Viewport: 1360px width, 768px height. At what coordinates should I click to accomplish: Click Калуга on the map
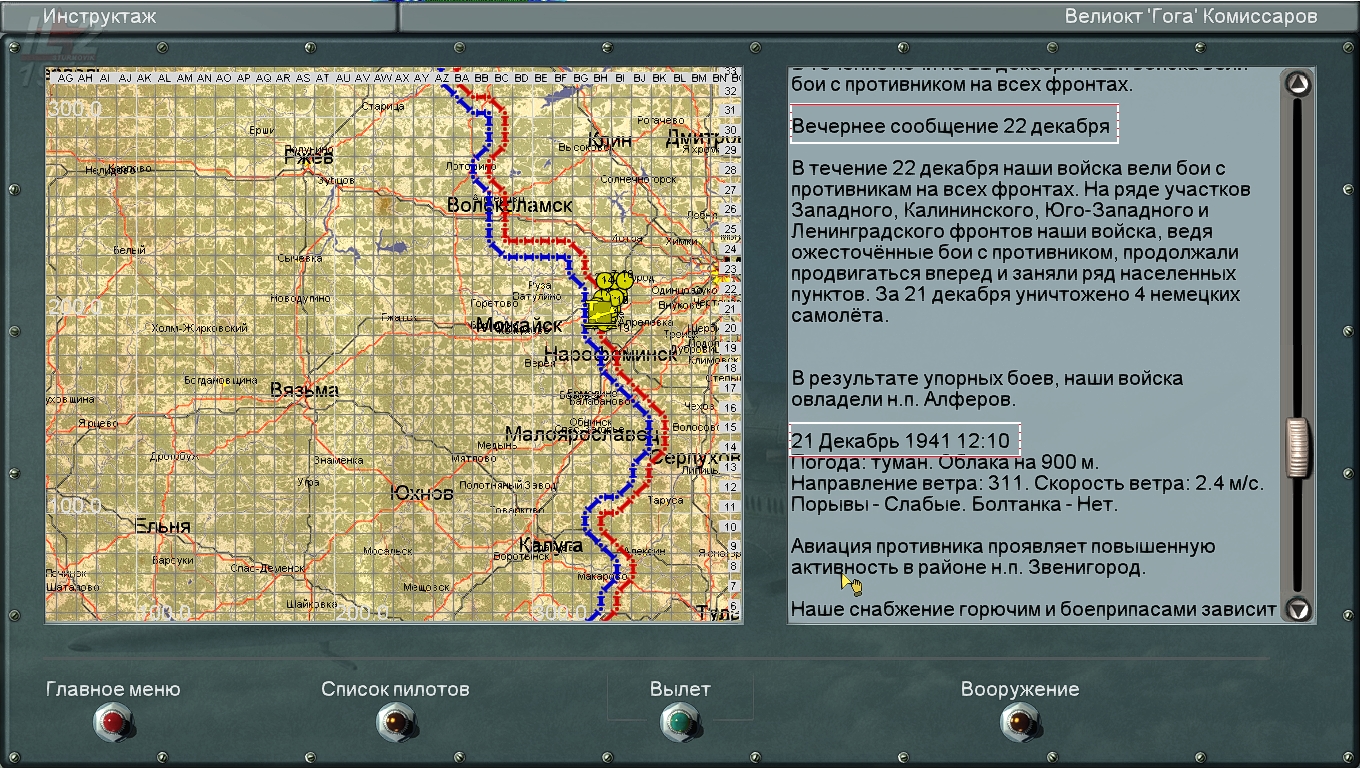click(550, 545)
